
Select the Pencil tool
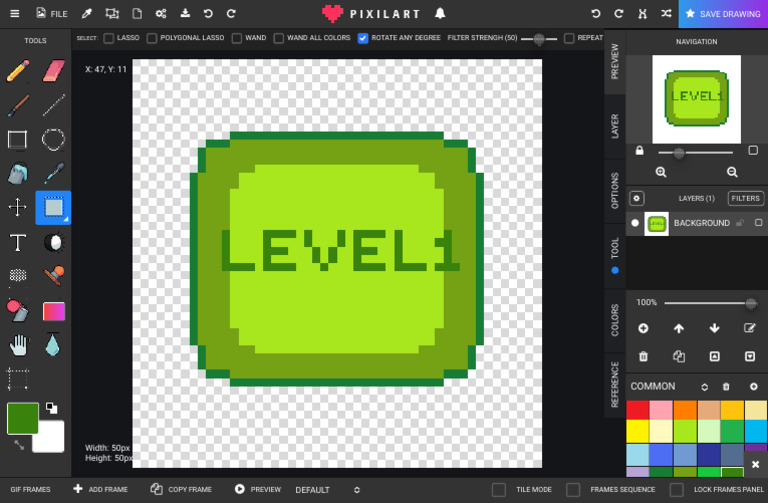18,72
